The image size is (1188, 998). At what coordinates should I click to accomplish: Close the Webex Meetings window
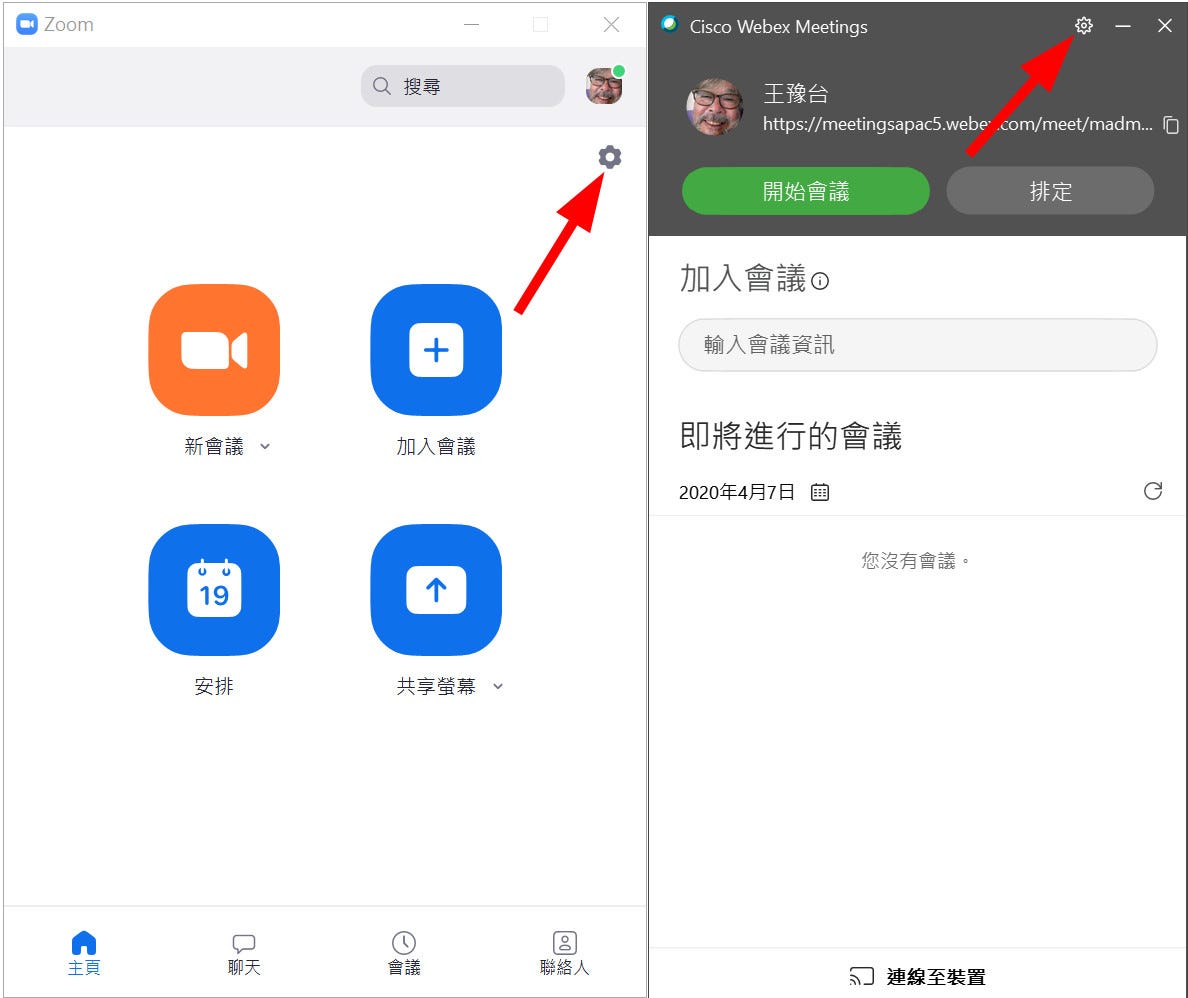pyautogui.click(x=1165, y=26)
